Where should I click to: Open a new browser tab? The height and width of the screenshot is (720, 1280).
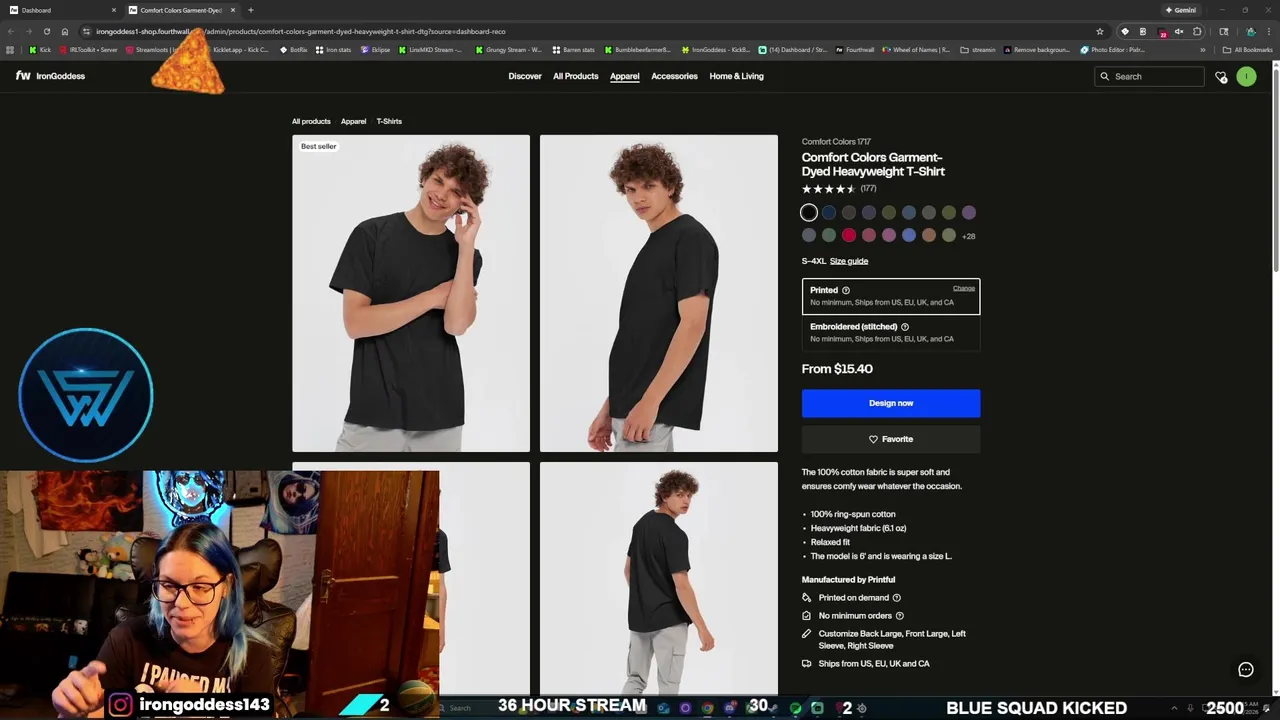coord(250,10)
